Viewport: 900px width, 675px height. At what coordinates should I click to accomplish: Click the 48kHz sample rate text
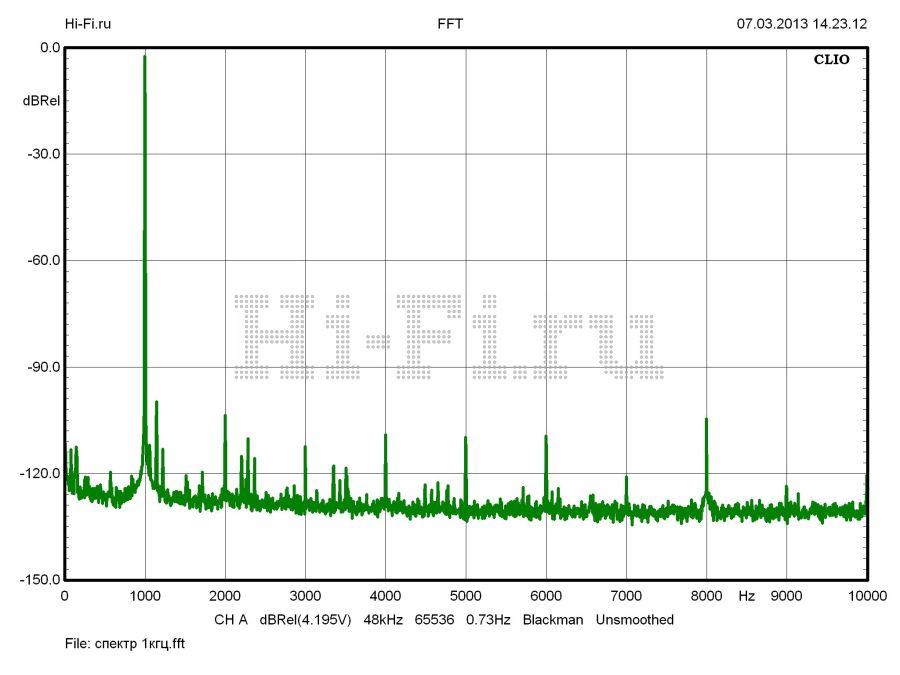tap(383, 620)
